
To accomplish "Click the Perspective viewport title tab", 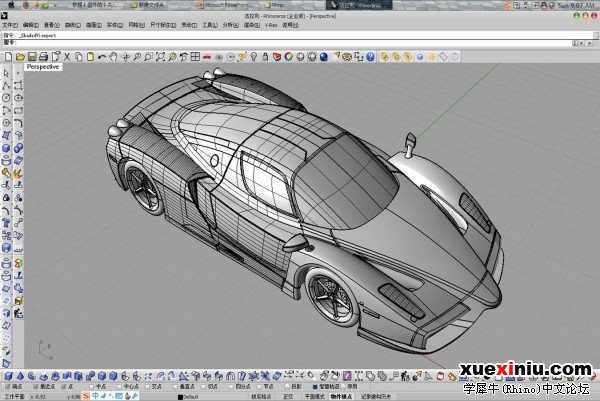I will (43, 67).
